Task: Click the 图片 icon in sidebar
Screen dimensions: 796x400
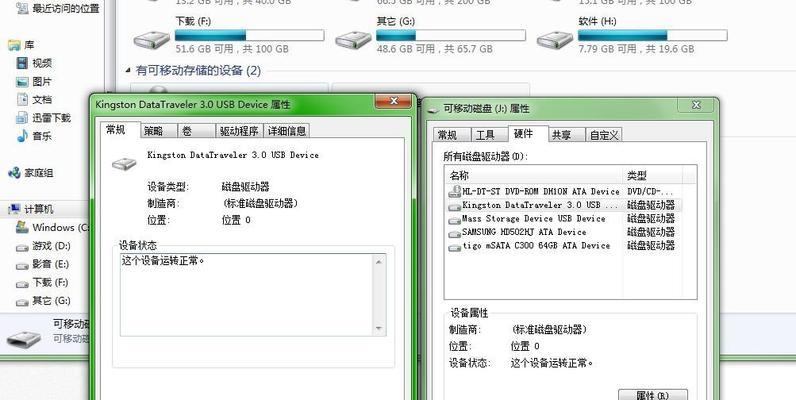Action: (x=22, y=82)
